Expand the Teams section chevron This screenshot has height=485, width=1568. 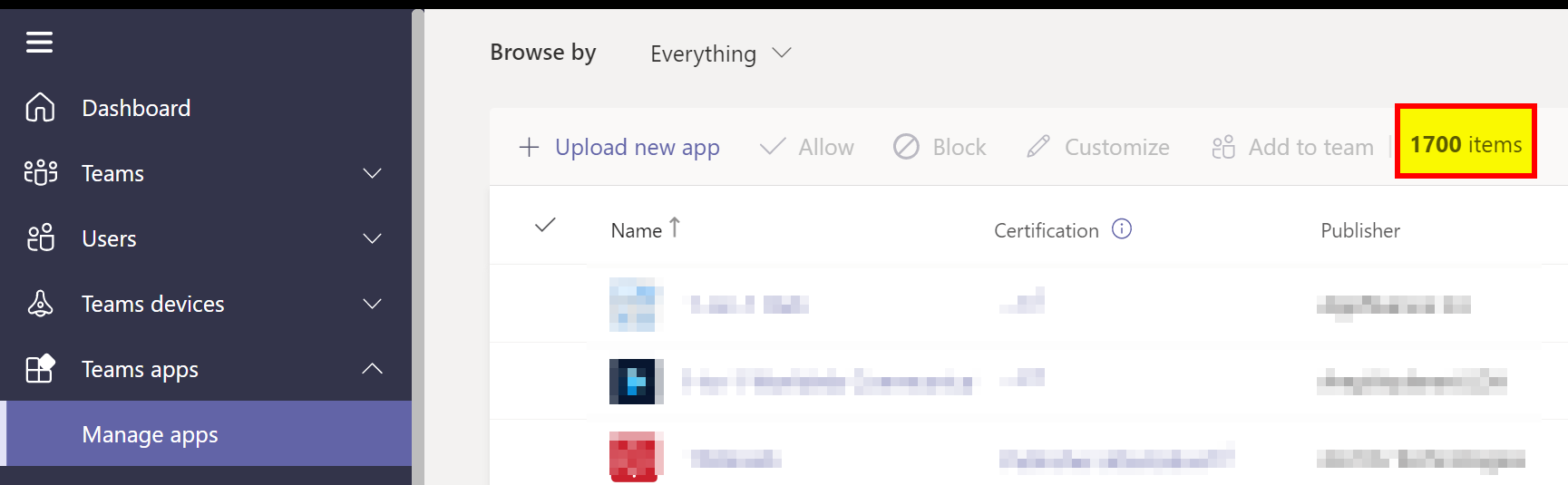click(x=372, y=173)
